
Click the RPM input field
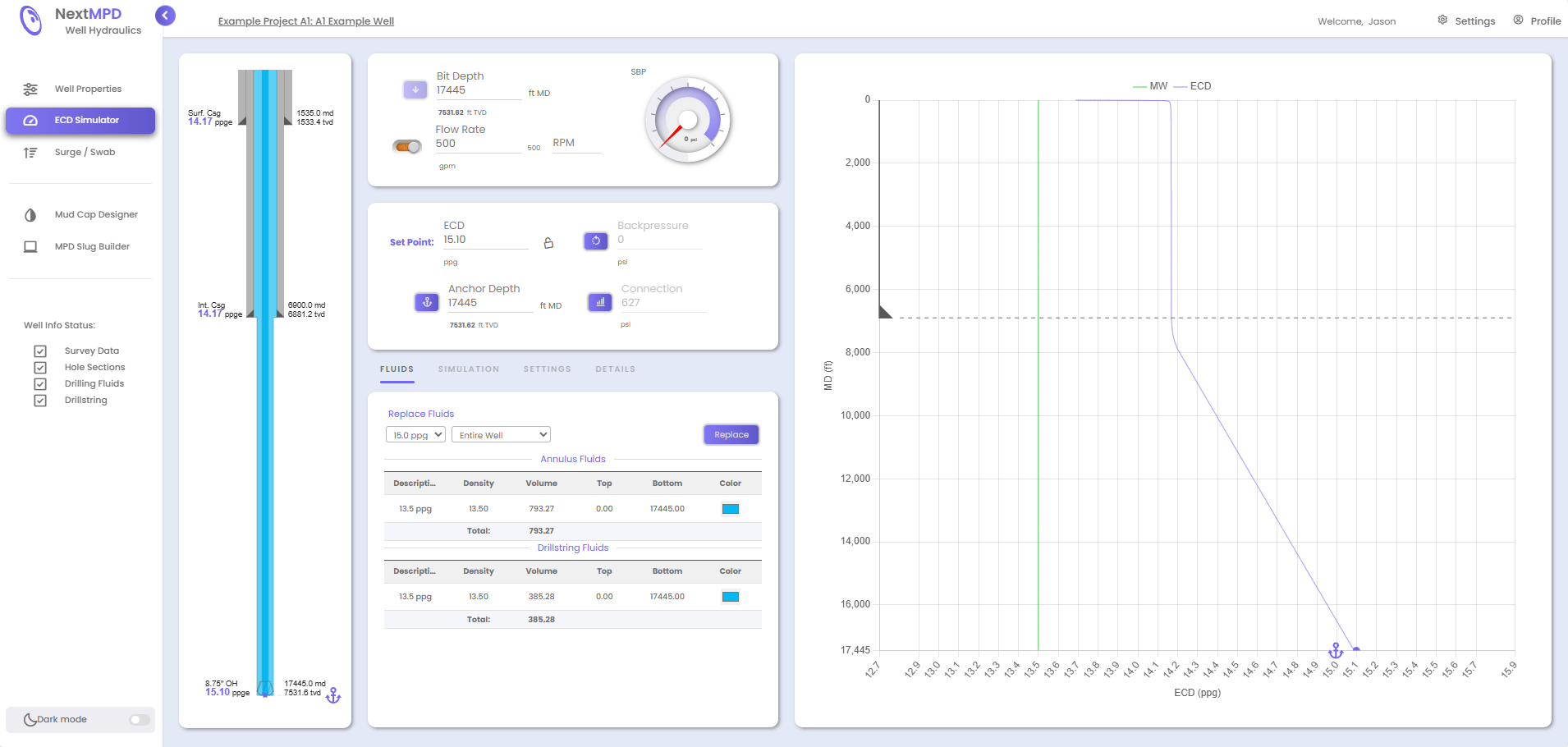click(x=576, y=144)
